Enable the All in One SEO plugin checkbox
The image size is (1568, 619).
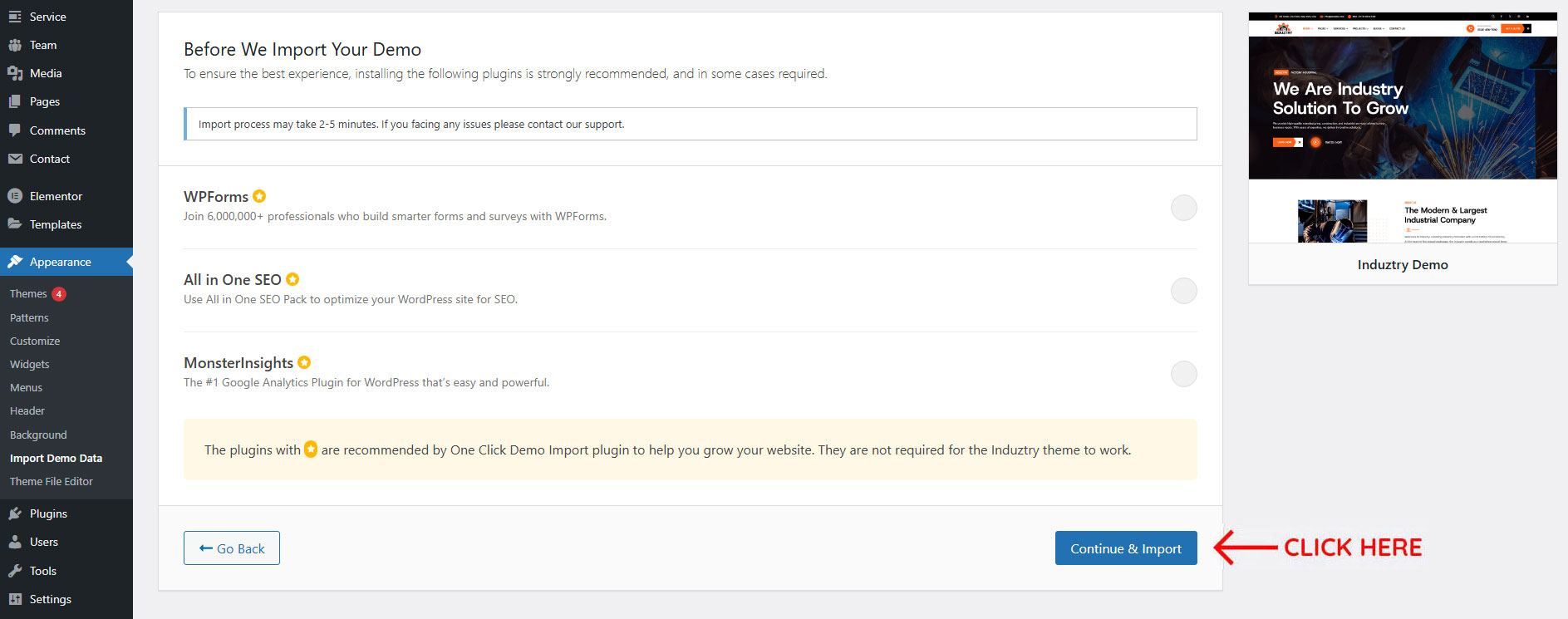[x=1183, y=291]
